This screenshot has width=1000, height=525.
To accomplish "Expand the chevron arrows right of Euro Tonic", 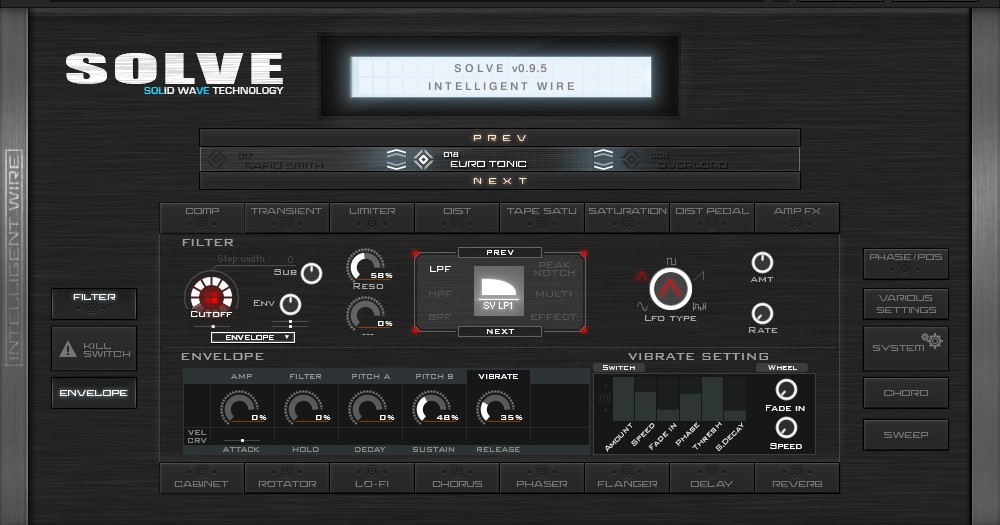I will 603,159.
